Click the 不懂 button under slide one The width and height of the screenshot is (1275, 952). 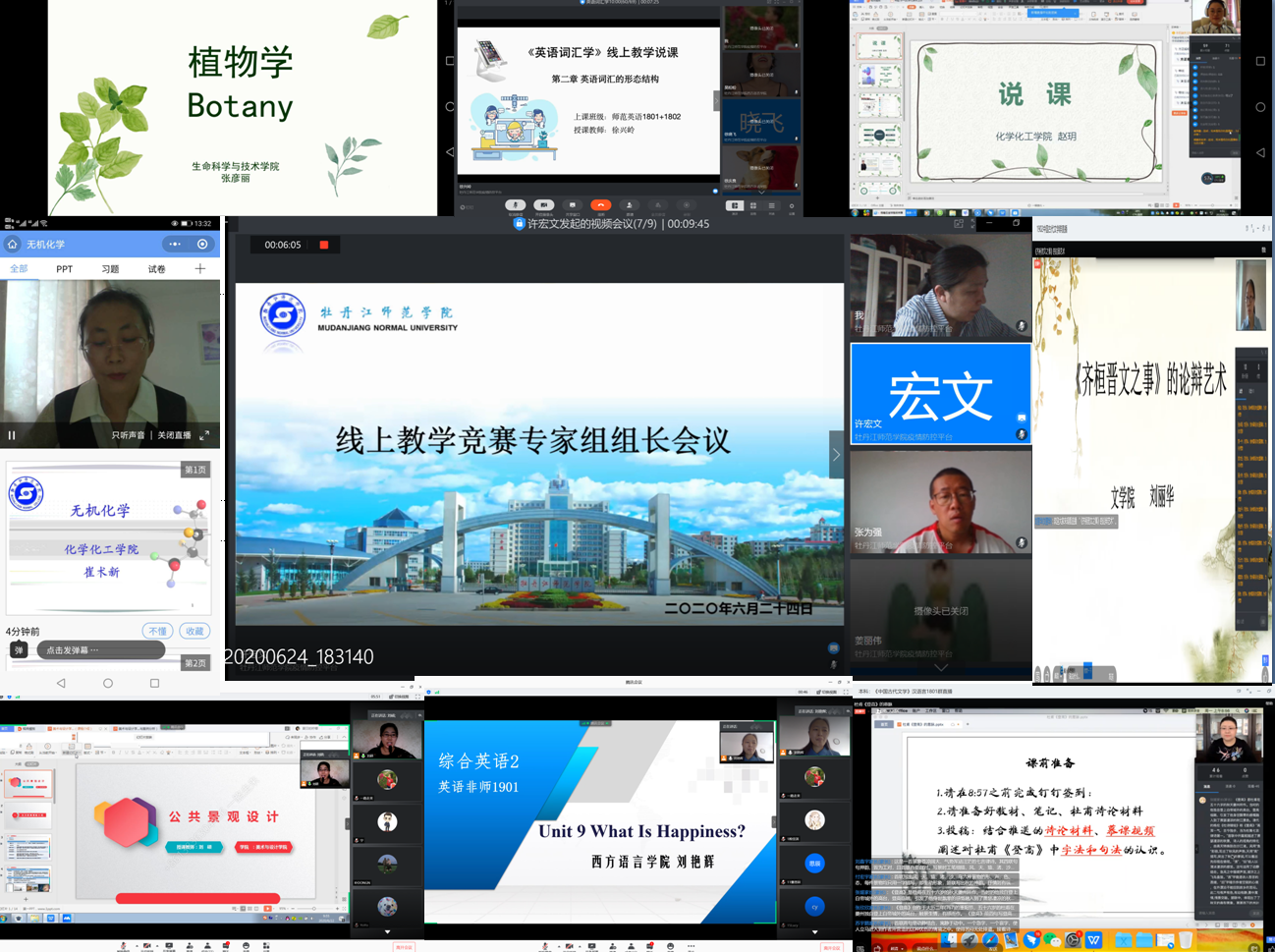157,631
